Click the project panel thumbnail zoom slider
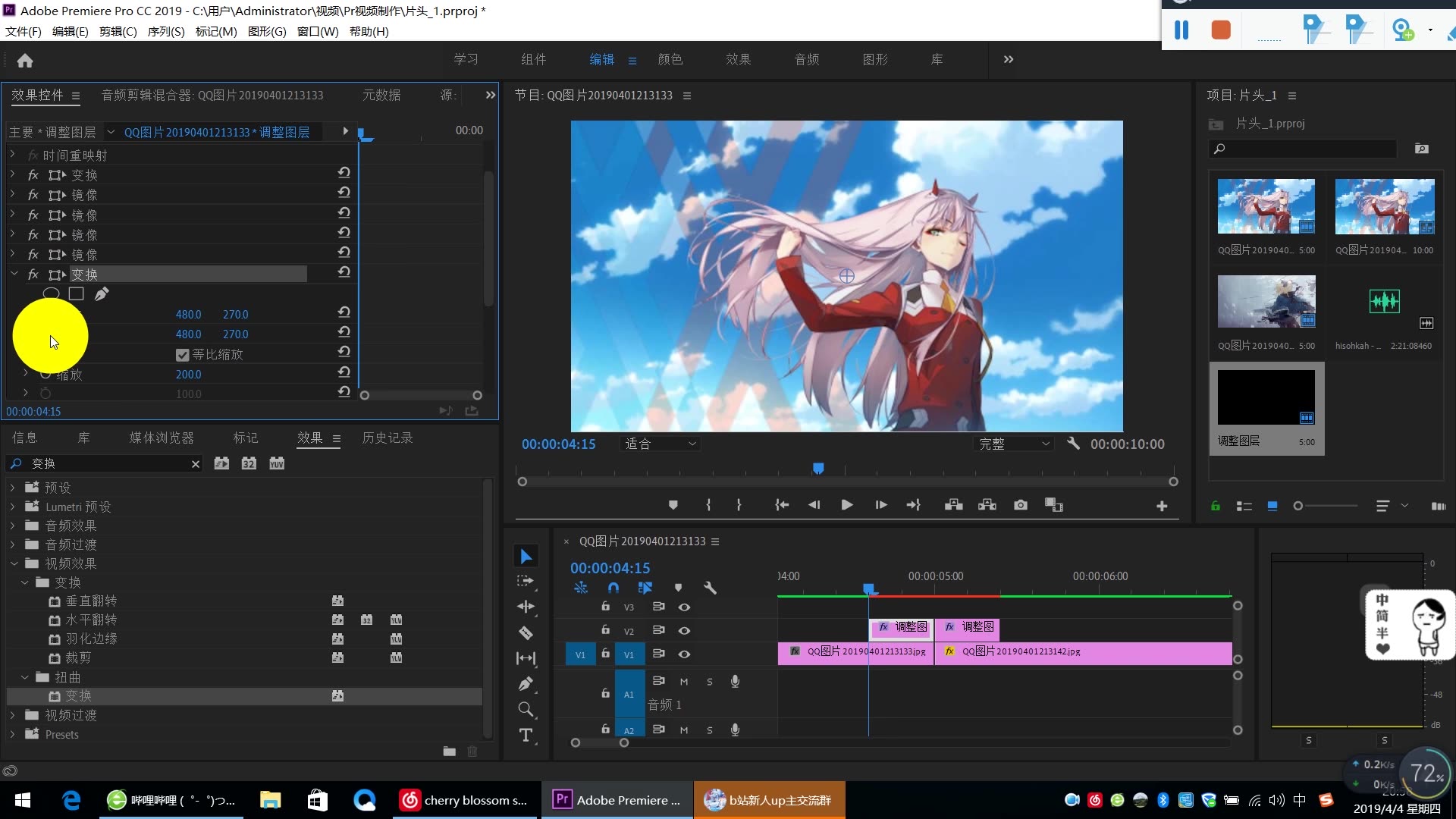Image resolution: width=1456 pixels, height=819 pixels. [x=1298, y=506]
